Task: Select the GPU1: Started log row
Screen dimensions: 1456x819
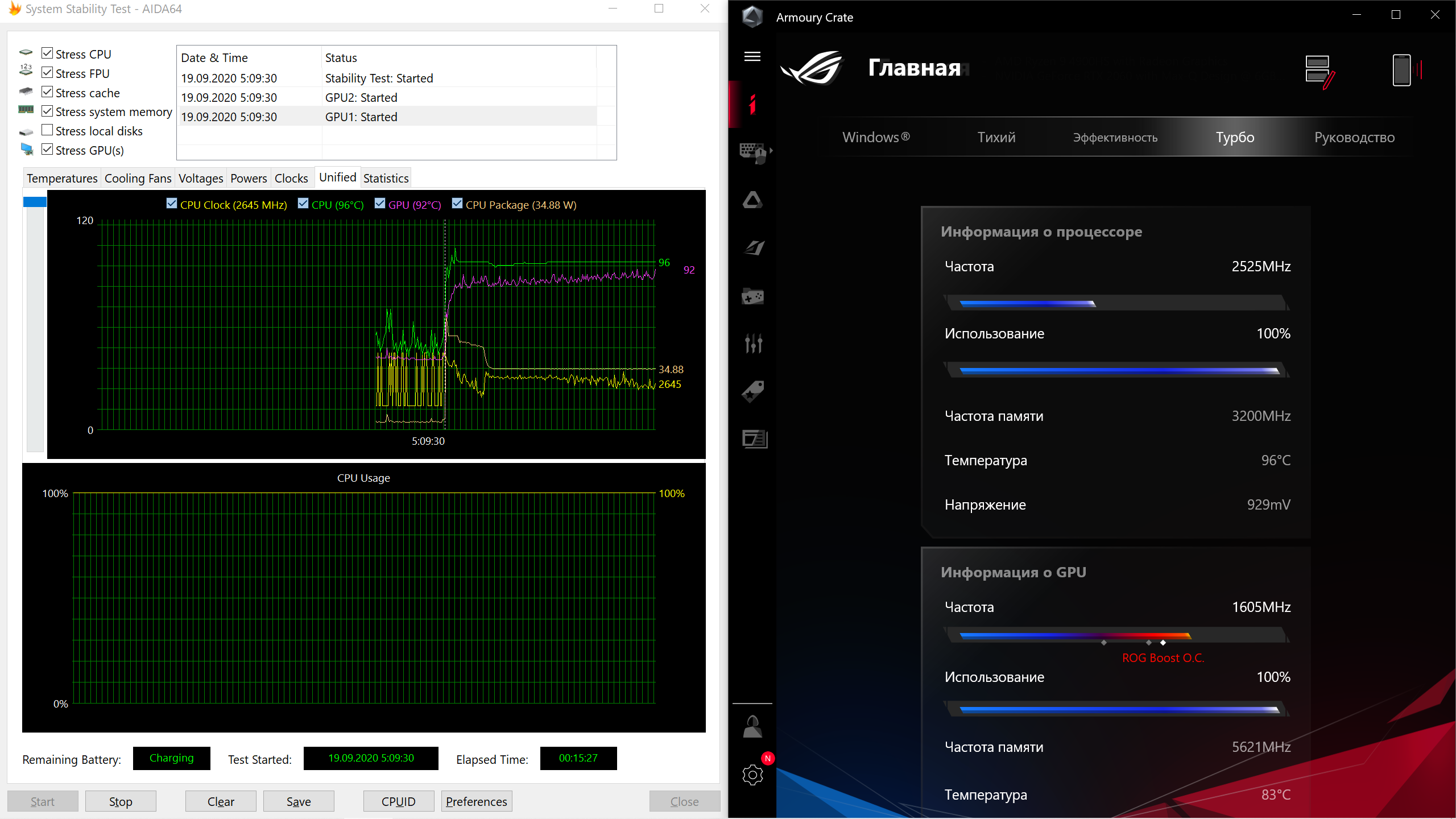Action: [388, 117]
